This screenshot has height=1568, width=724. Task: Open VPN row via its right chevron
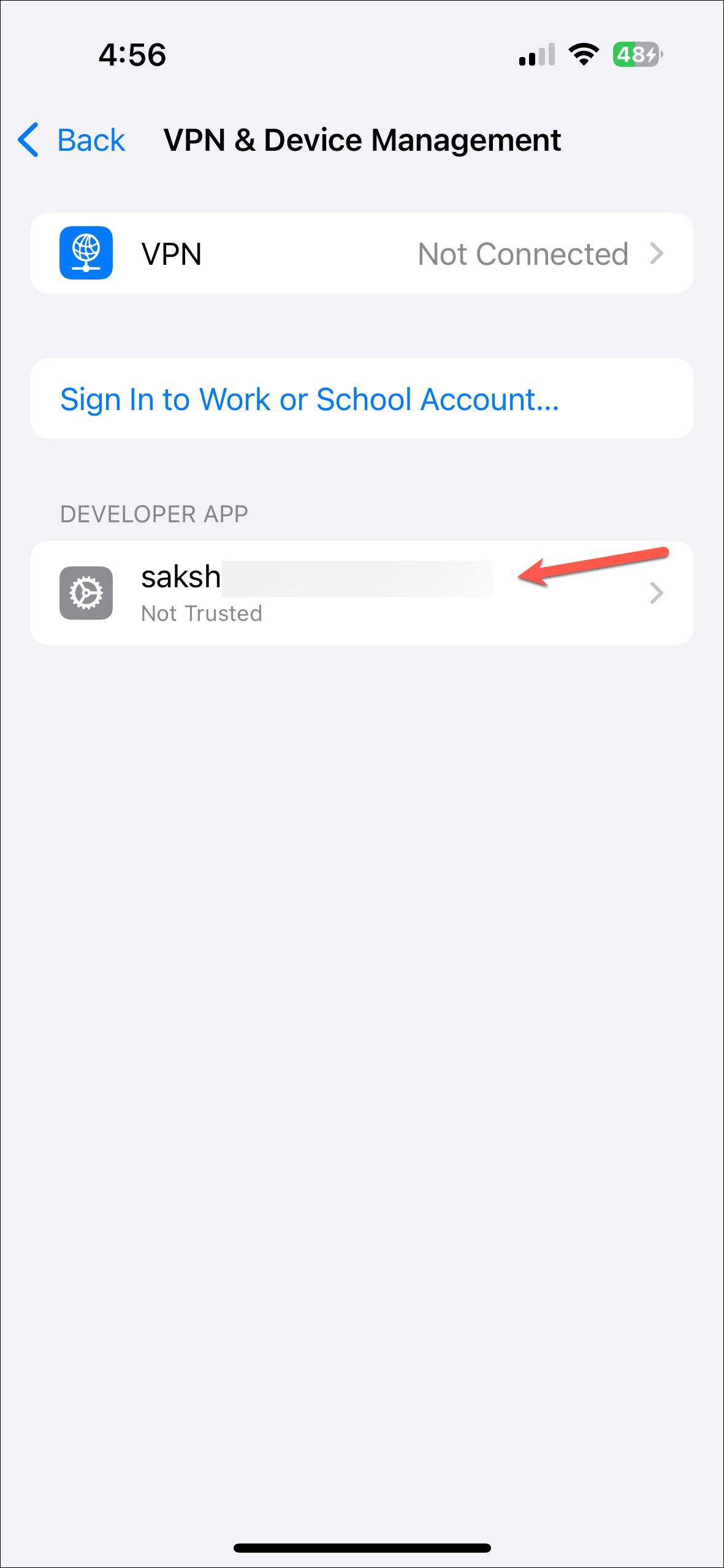(657, 253)
